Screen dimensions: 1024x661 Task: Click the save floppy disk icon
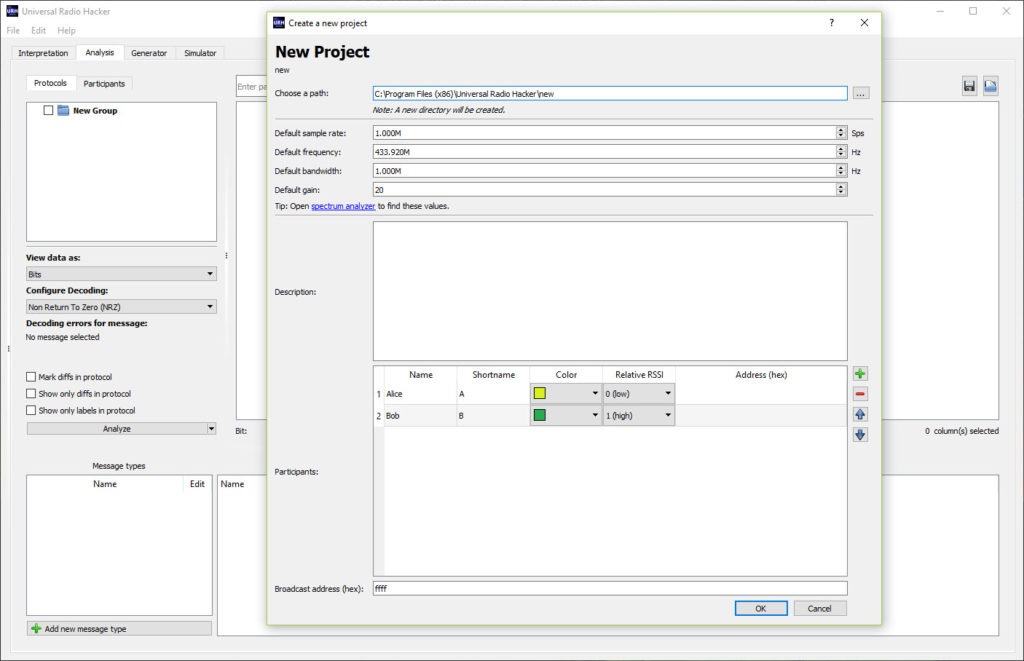tap(969, 86)
